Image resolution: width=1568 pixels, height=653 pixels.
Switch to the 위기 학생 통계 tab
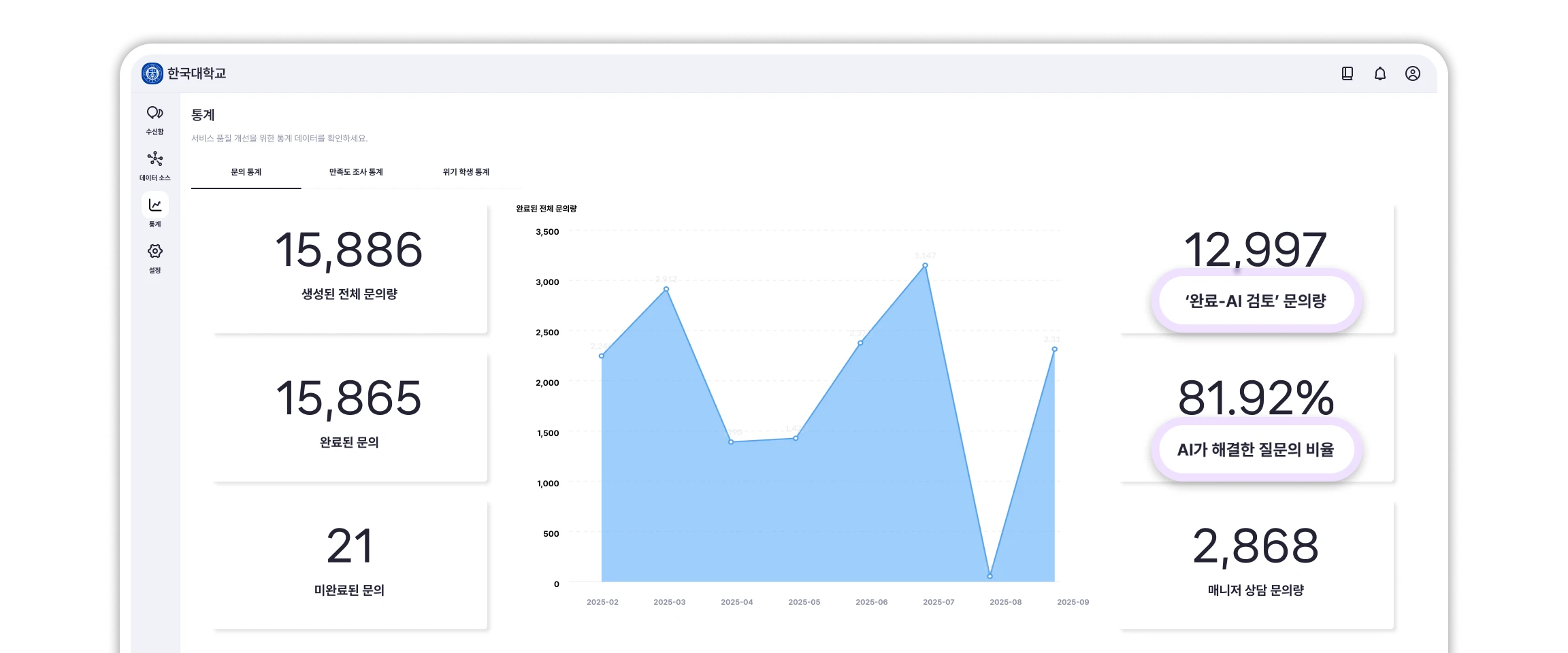click(466, 172)
